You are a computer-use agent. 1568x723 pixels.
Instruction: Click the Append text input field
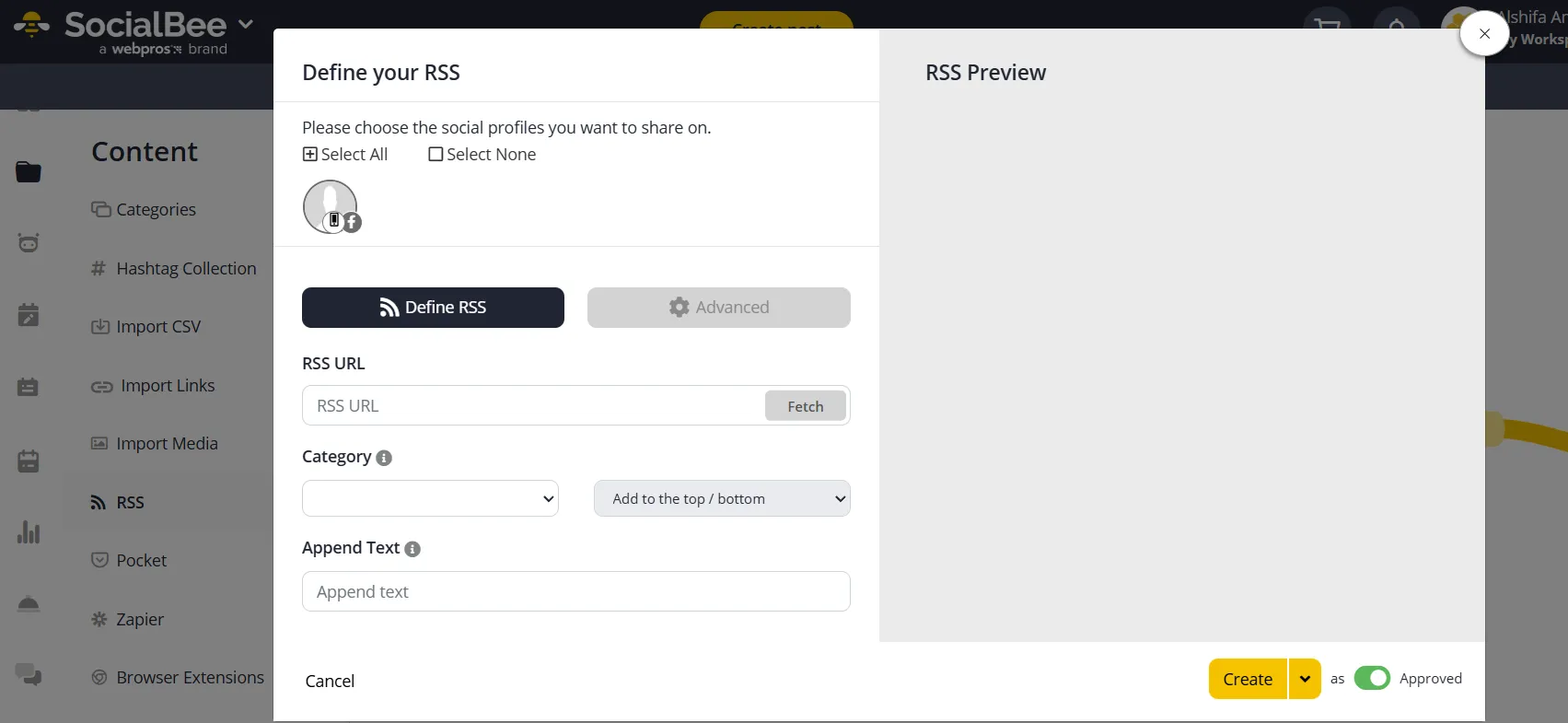point(575,591)
